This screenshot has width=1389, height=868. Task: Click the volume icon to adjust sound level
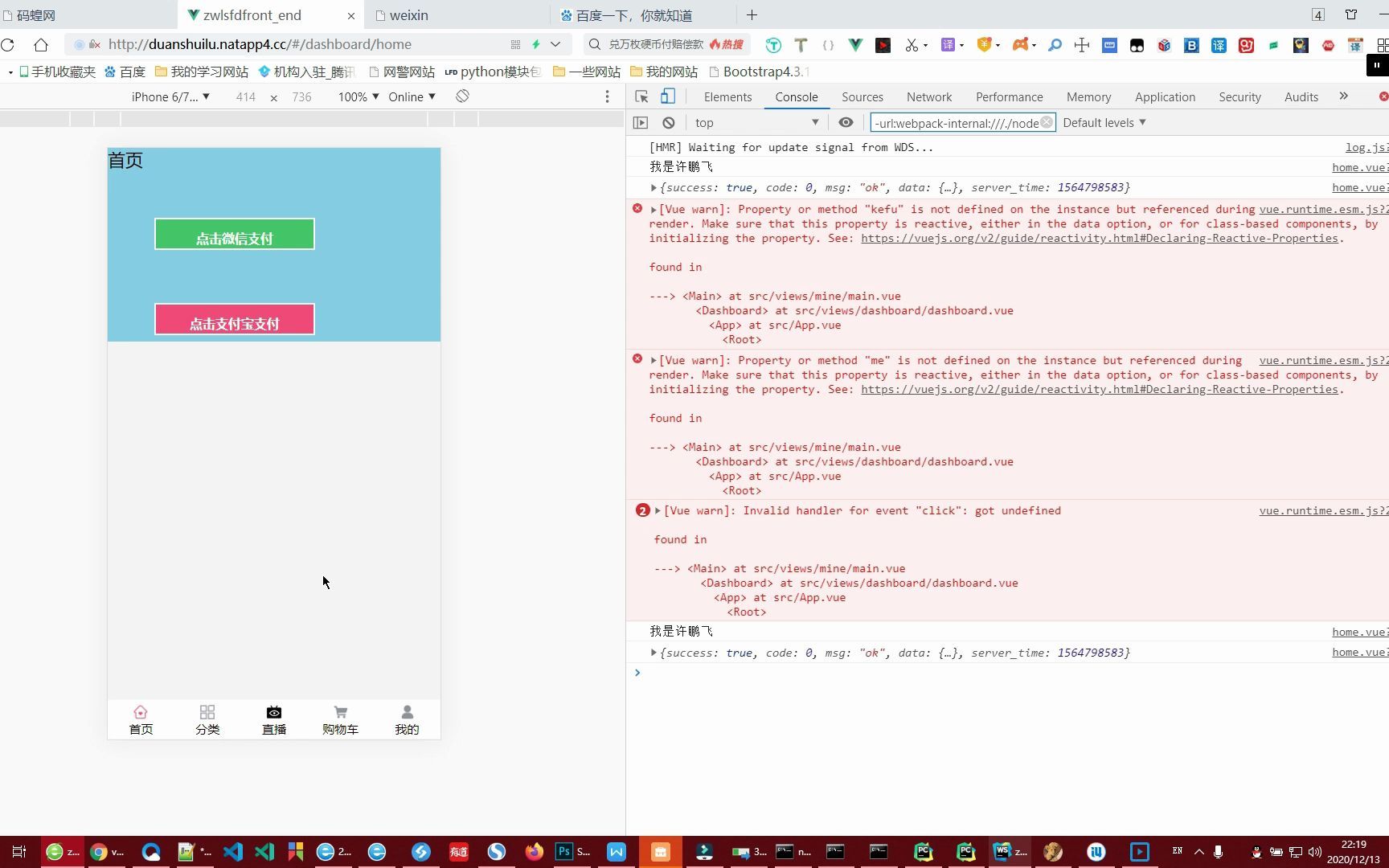click(1313, 854)
